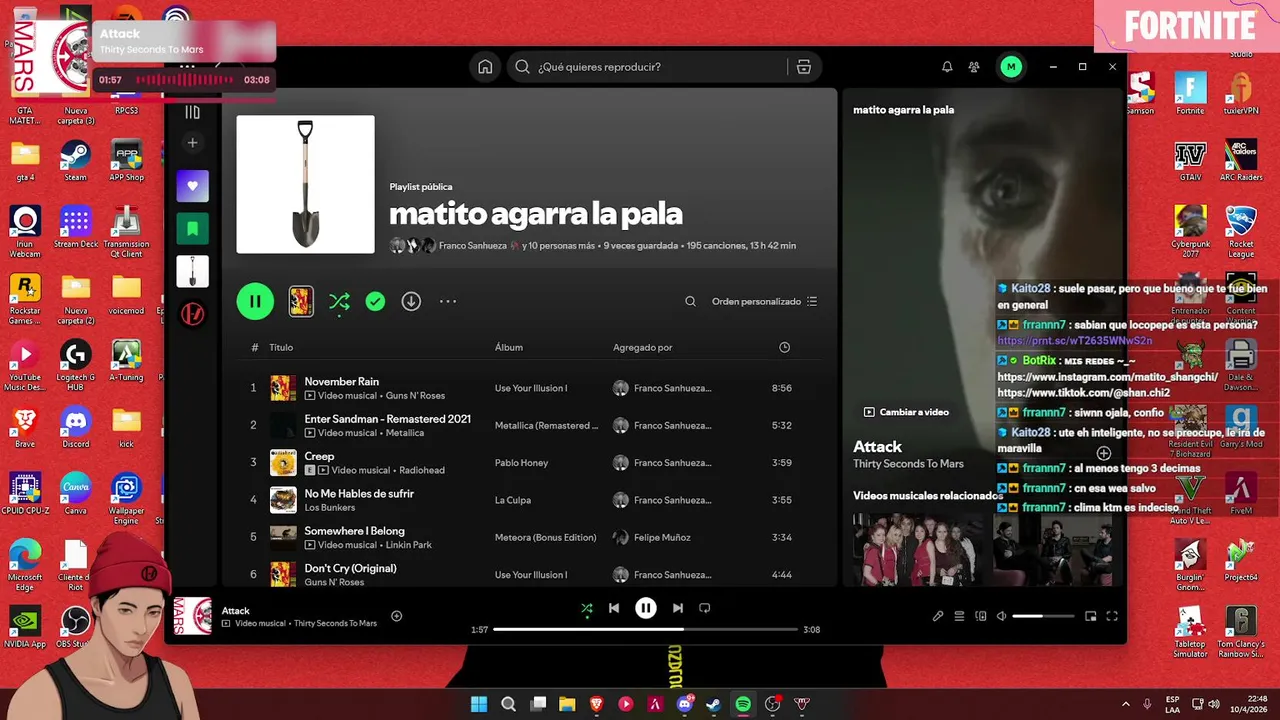Open Felipe Muñoz user profile link
The height and width of the screenshot is (720, 1280).
(662, 537)
